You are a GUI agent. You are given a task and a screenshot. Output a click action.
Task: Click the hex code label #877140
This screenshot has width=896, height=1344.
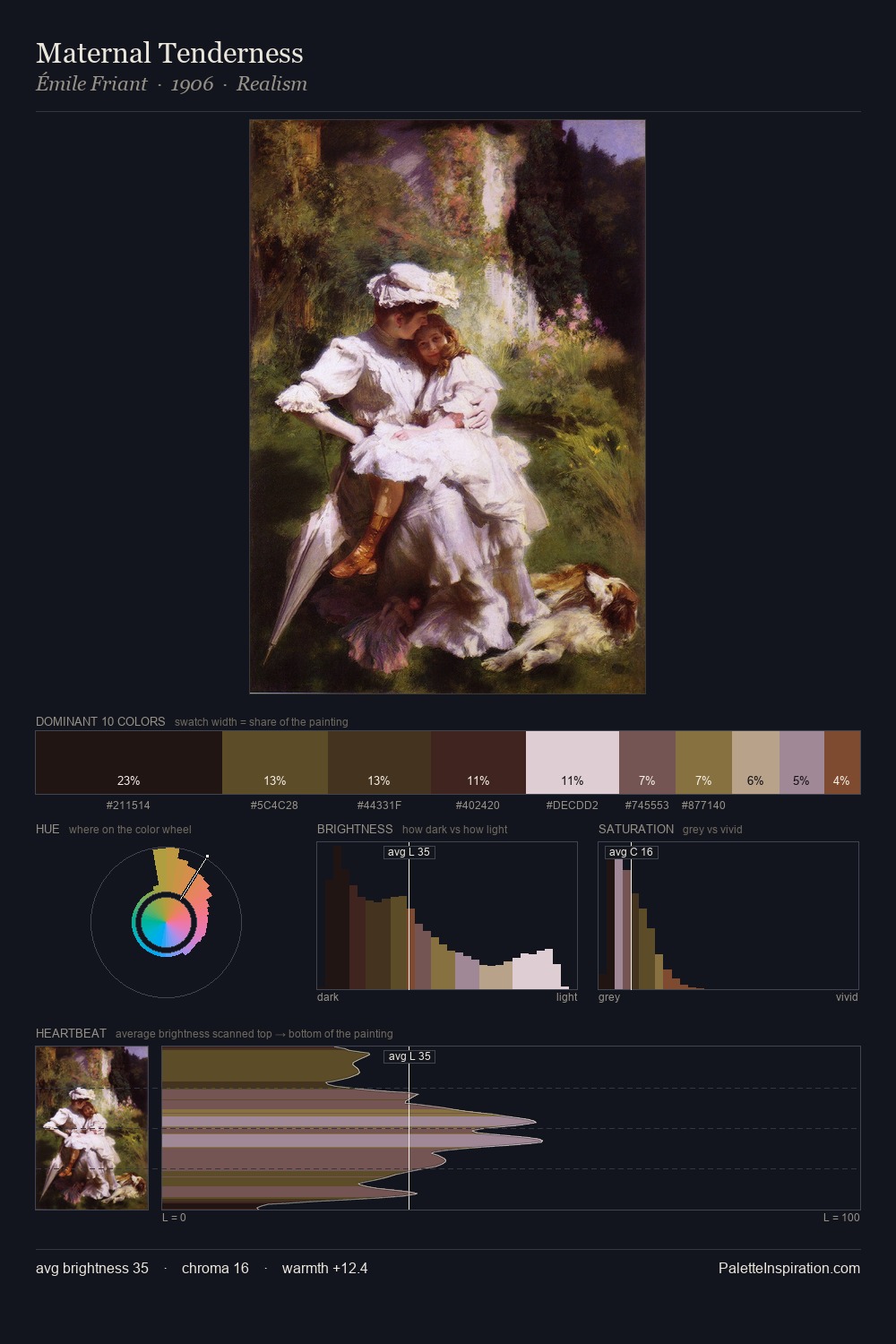coord(703,806)
